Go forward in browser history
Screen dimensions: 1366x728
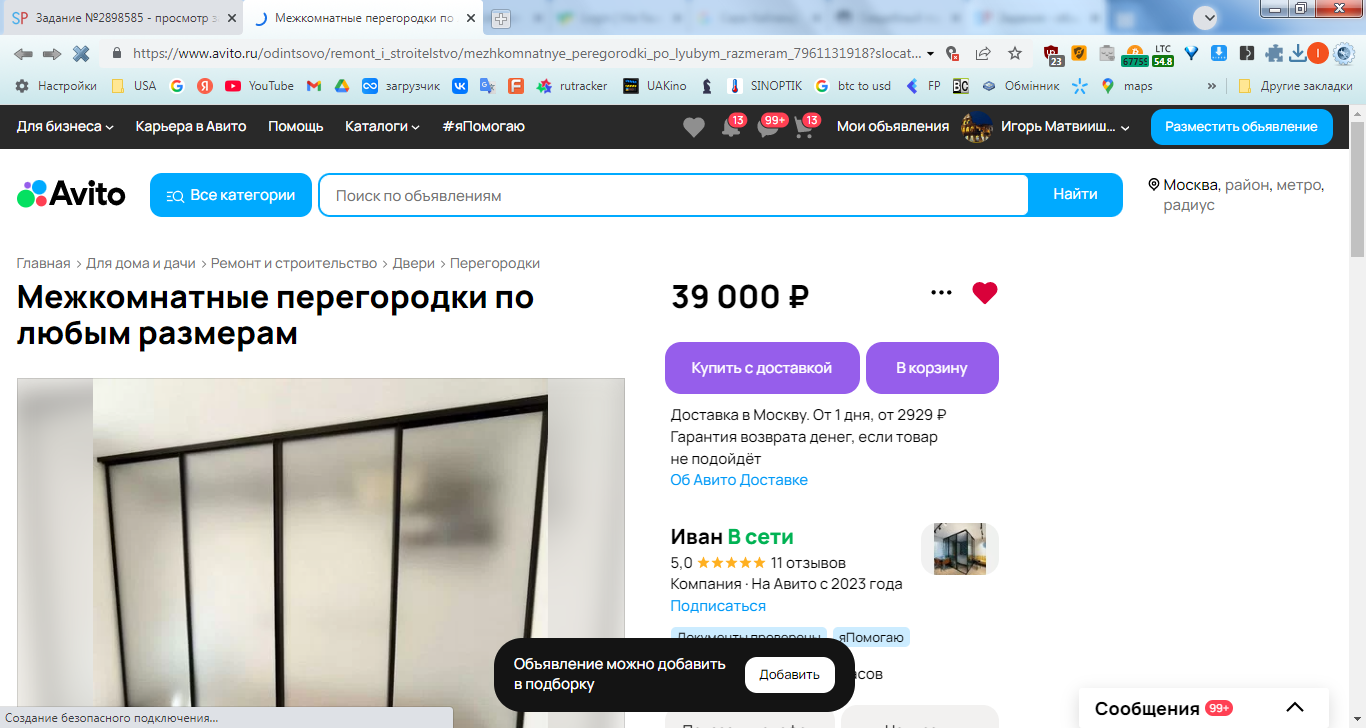click(x=51, y=53)
